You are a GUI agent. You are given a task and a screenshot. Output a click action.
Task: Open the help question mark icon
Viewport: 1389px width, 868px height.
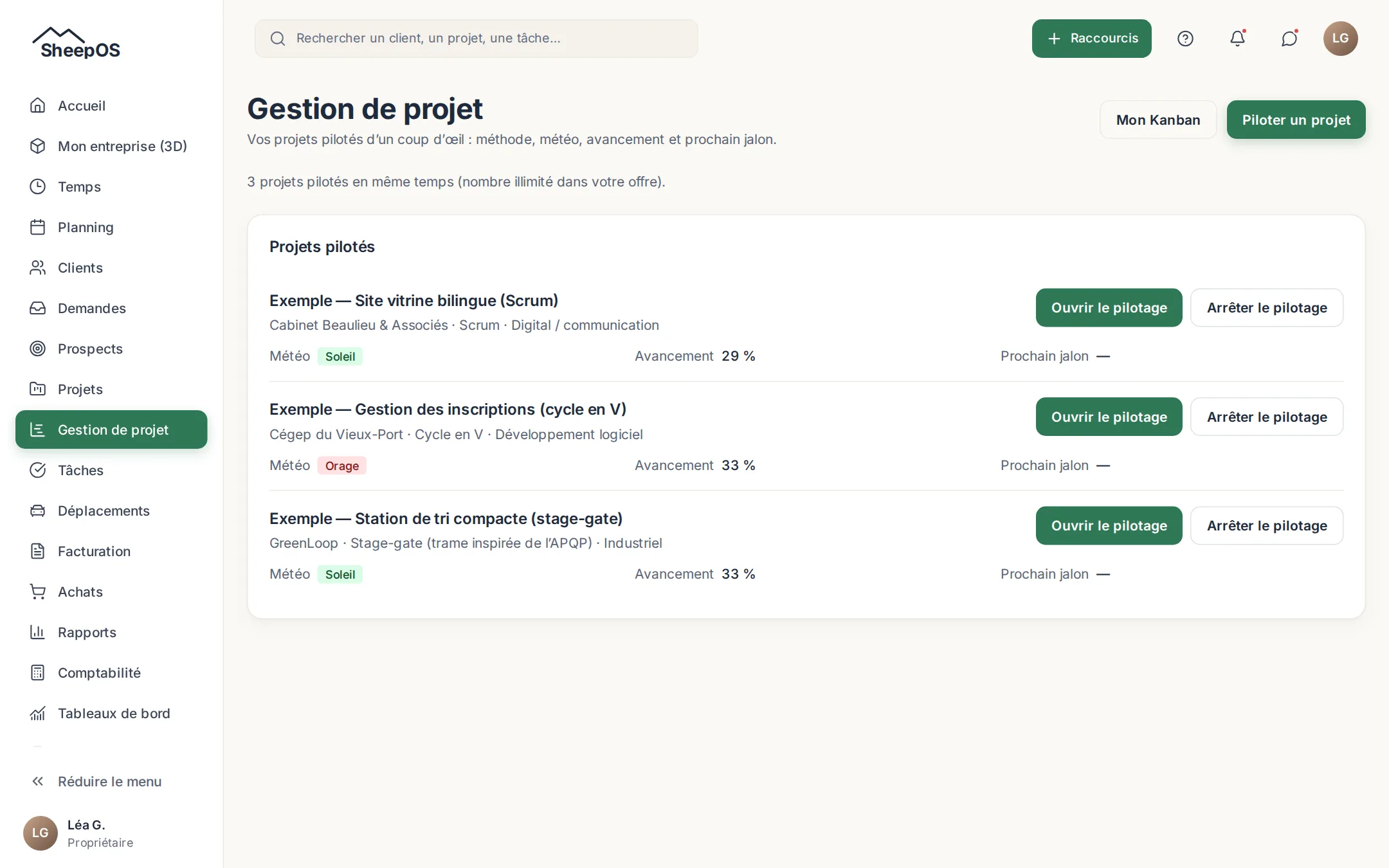tap(1185, 39)
